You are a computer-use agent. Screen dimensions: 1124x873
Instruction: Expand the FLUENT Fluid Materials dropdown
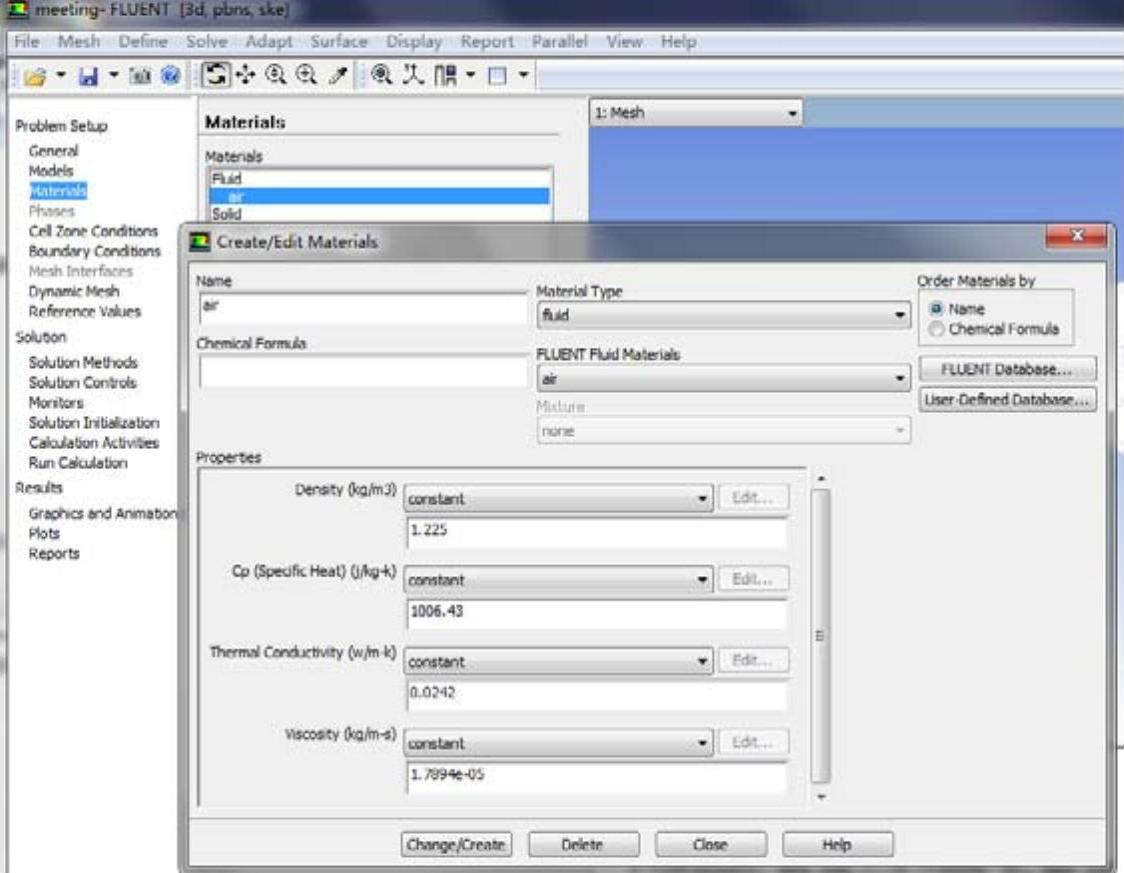pos(723,380)
